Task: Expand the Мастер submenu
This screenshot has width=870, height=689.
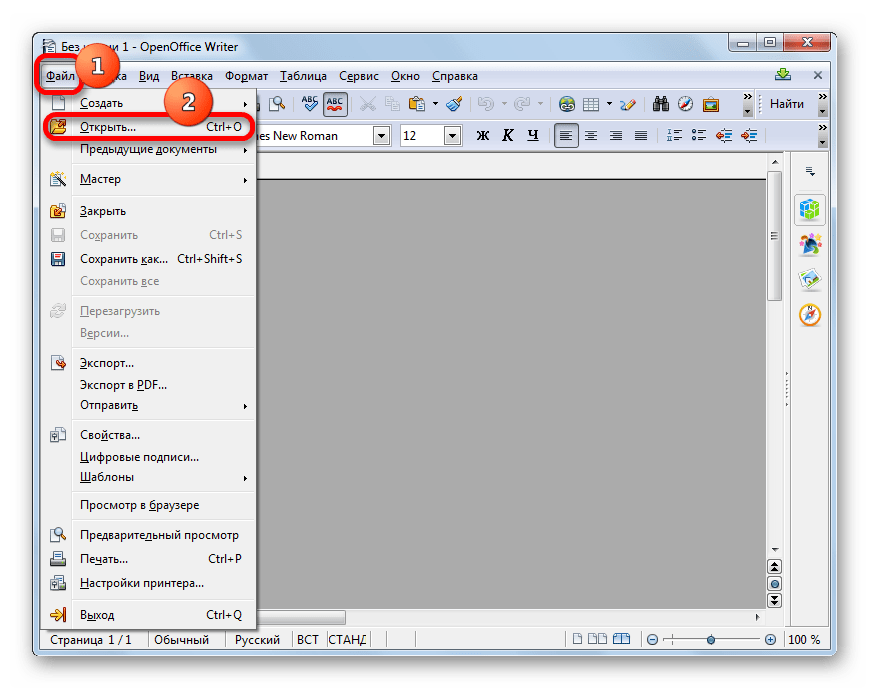Action: point(149,179)
